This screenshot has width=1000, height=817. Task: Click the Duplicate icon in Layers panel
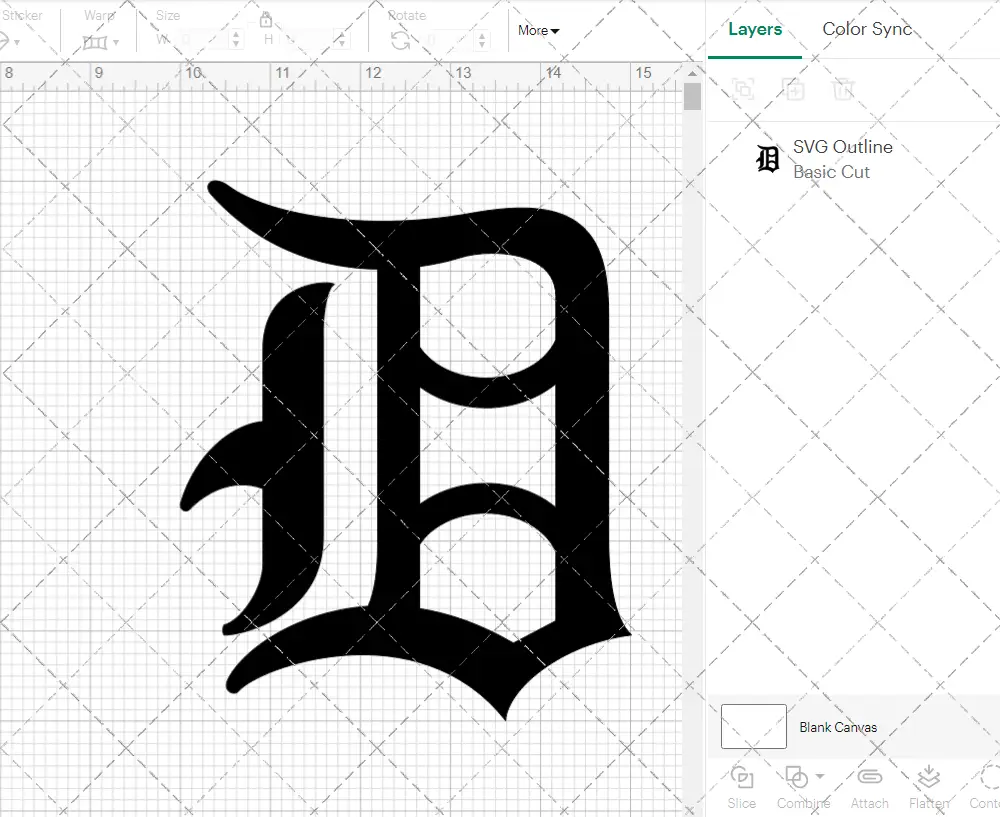tap(794, 90)
